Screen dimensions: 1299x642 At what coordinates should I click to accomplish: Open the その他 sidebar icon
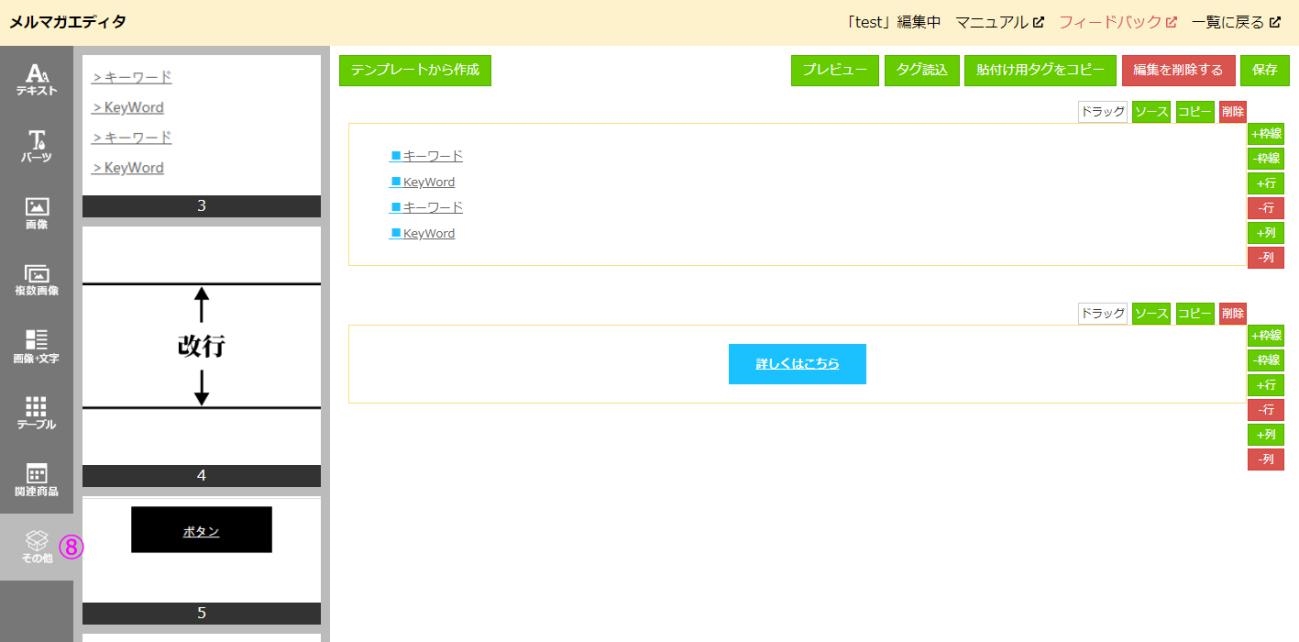pos(36,547)
